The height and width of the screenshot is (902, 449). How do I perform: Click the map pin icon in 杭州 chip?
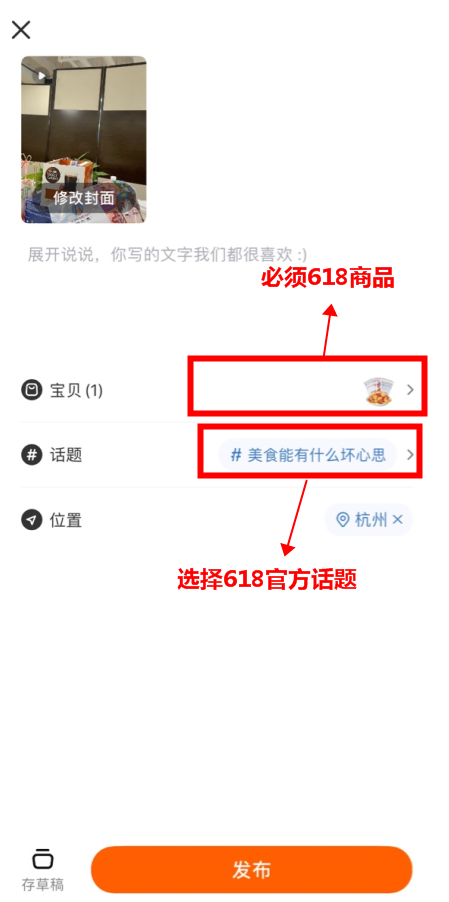343,520
